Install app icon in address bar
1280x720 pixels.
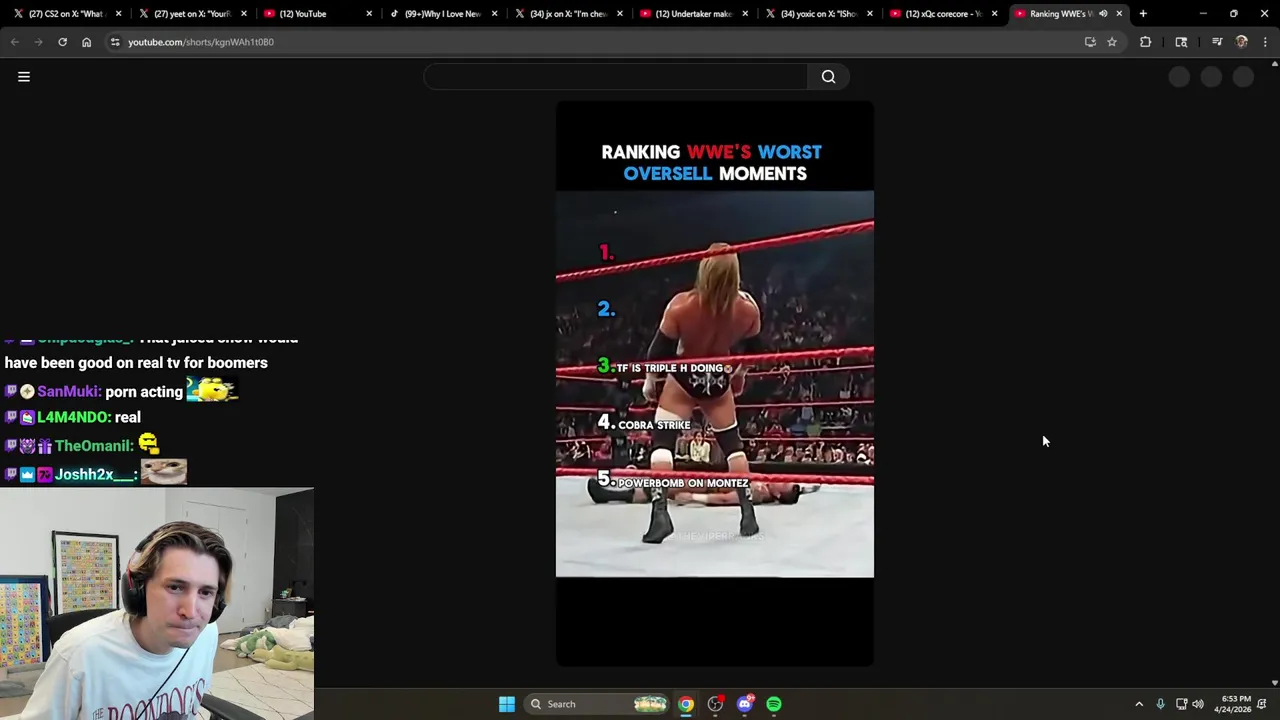tap(1090, 42)
